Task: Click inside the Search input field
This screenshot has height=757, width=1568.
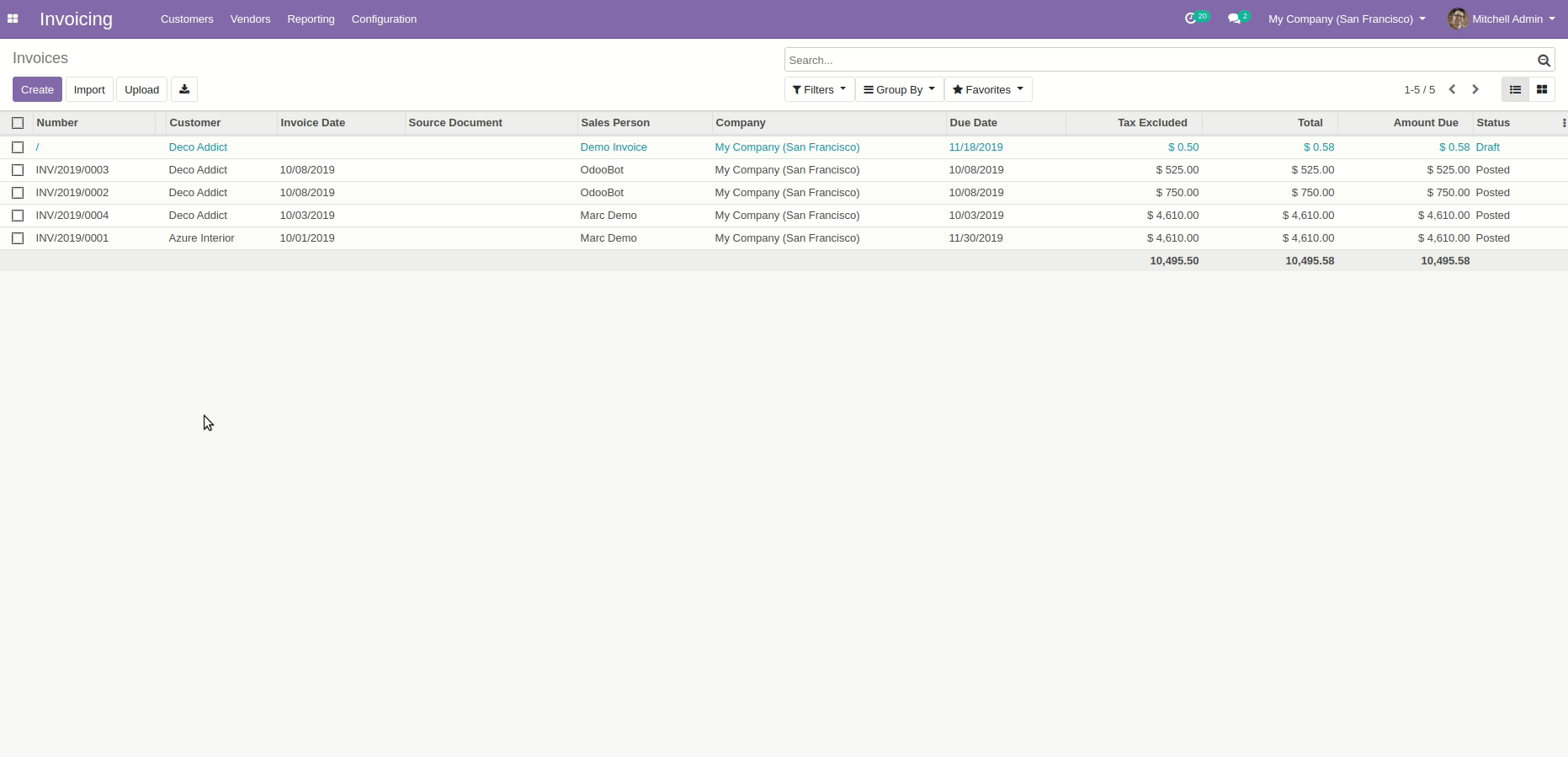Action: [x=1160, y=61]
